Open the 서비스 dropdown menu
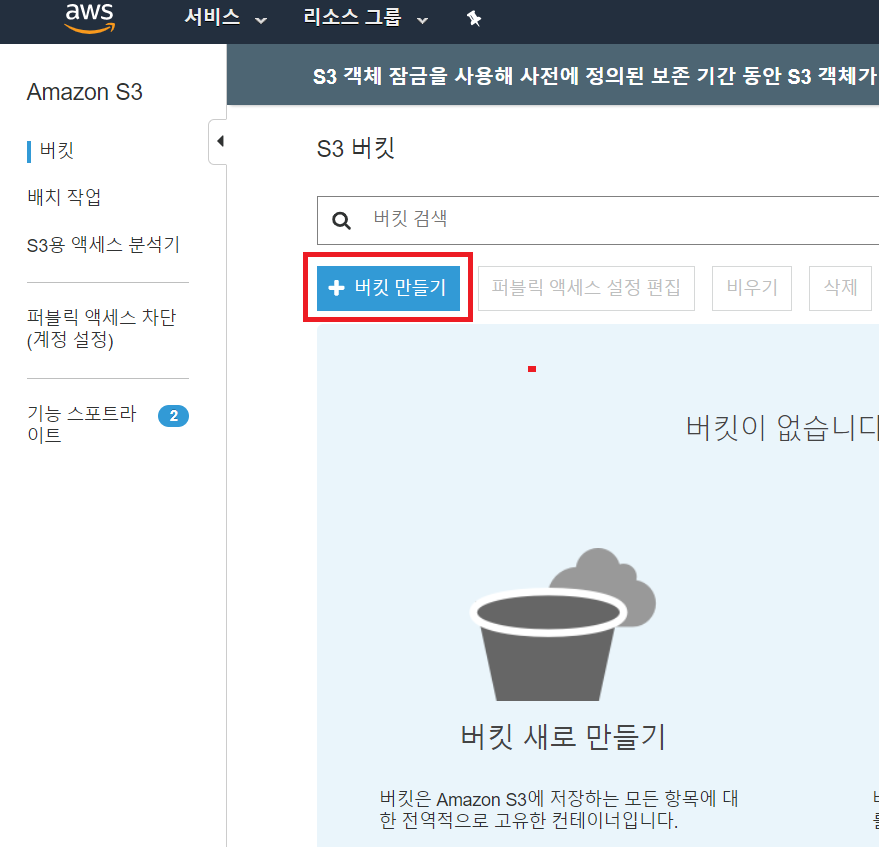Viewport: 879px width, 847px height. tap(225, 17)
